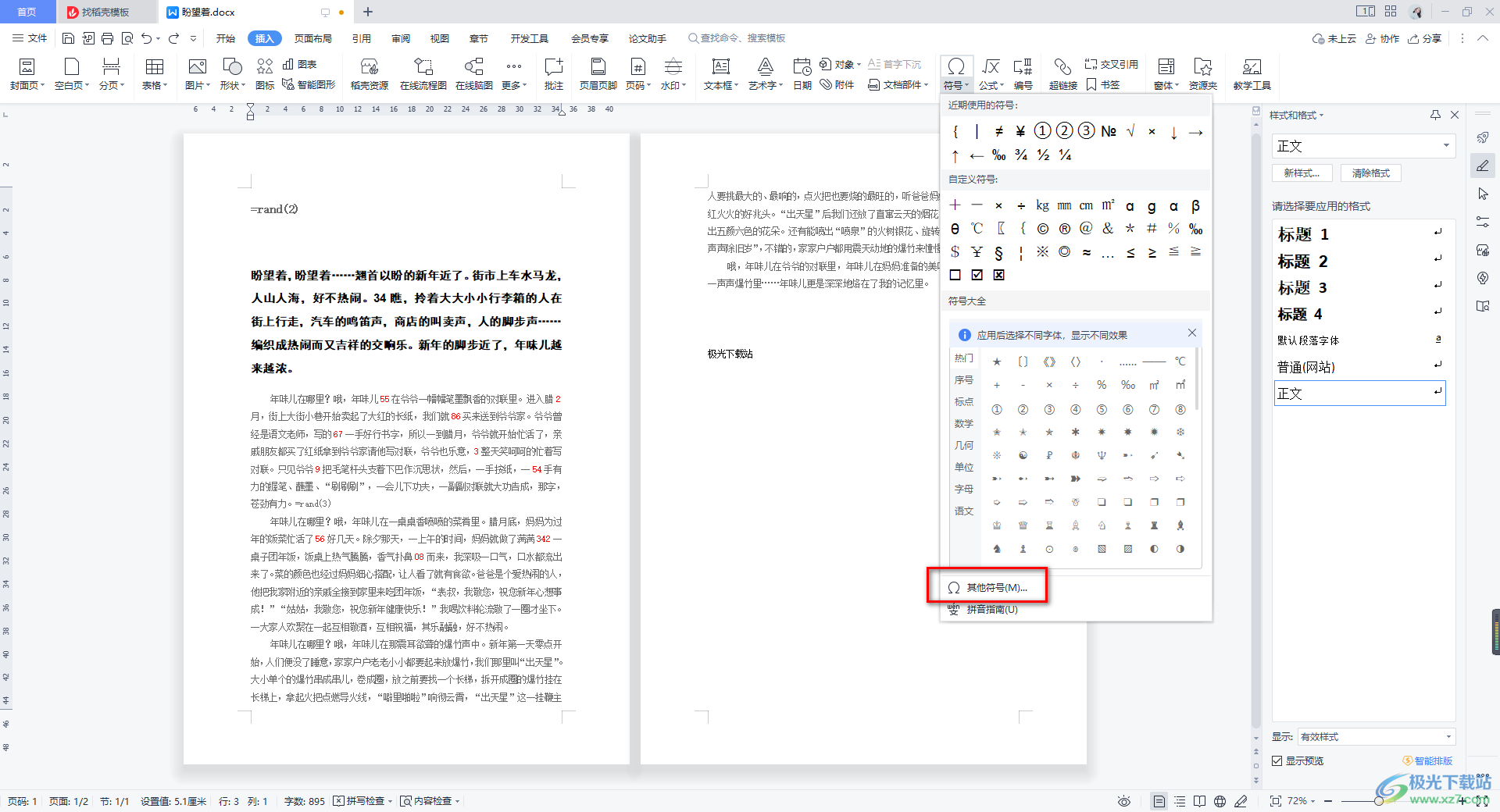Open the 窗体 (Forms) dropdown
This screenshot has height=812, width=1500.
pos(1166,73)
